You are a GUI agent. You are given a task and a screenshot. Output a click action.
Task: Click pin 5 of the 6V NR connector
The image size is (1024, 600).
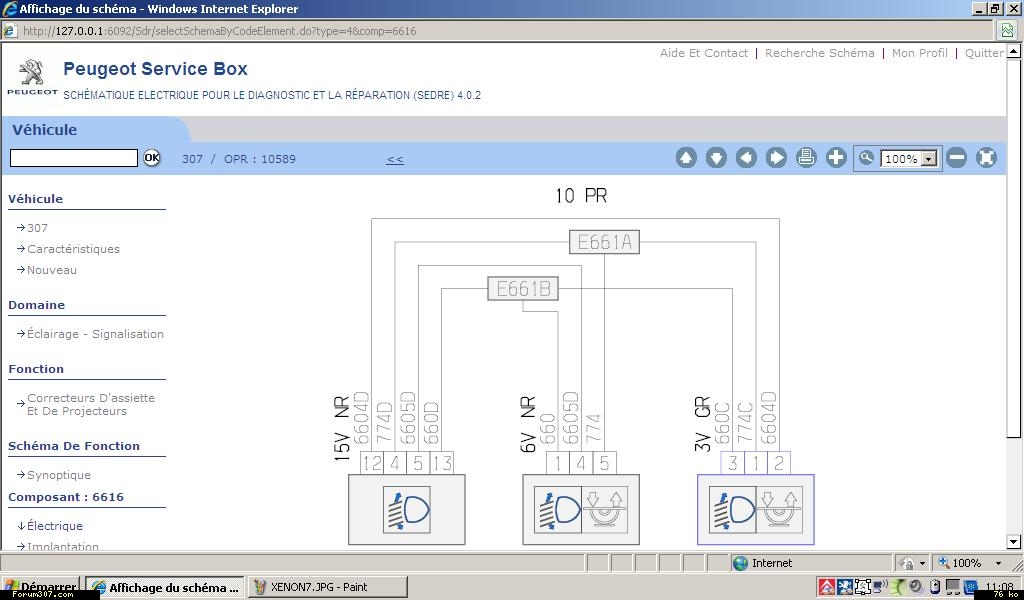[x=604, y=463]
